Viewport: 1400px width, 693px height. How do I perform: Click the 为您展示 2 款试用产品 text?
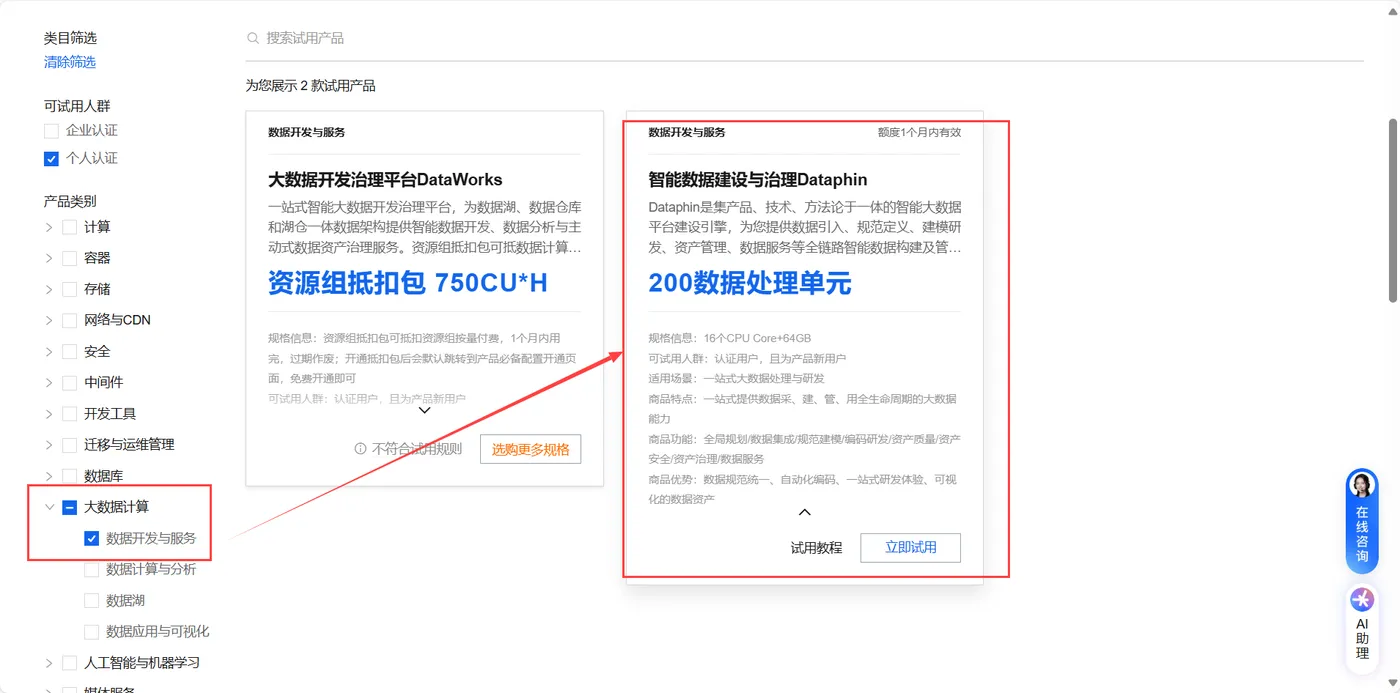[311, 86]
